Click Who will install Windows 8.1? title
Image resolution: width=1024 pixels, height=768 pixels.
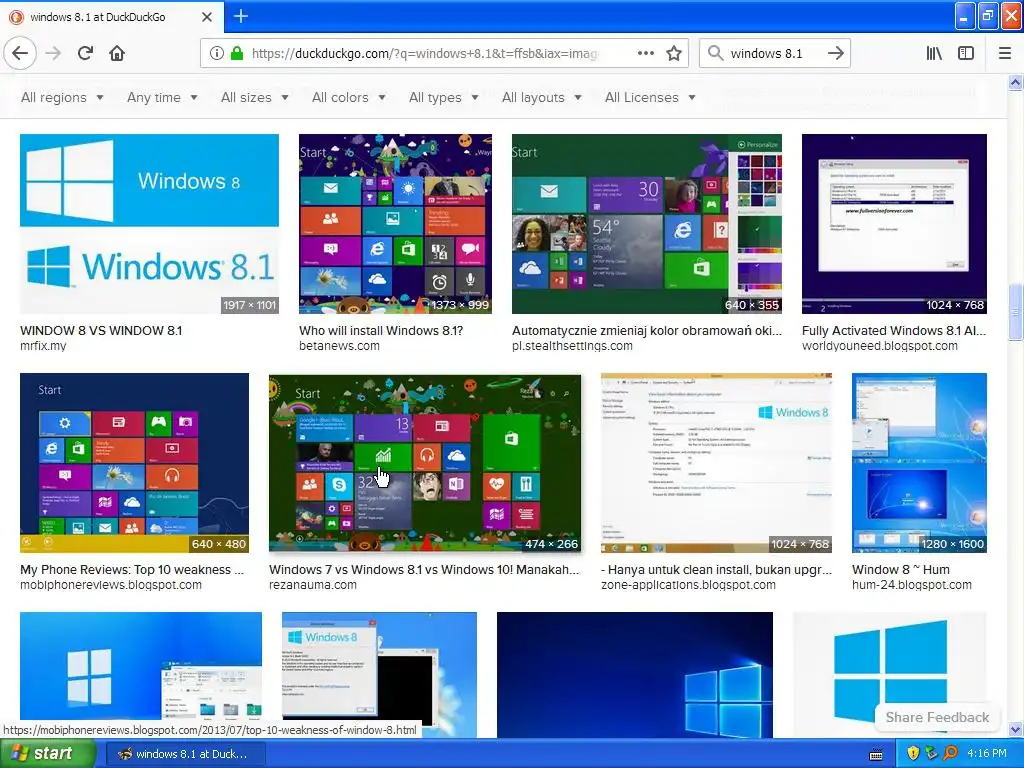point(381,330)
